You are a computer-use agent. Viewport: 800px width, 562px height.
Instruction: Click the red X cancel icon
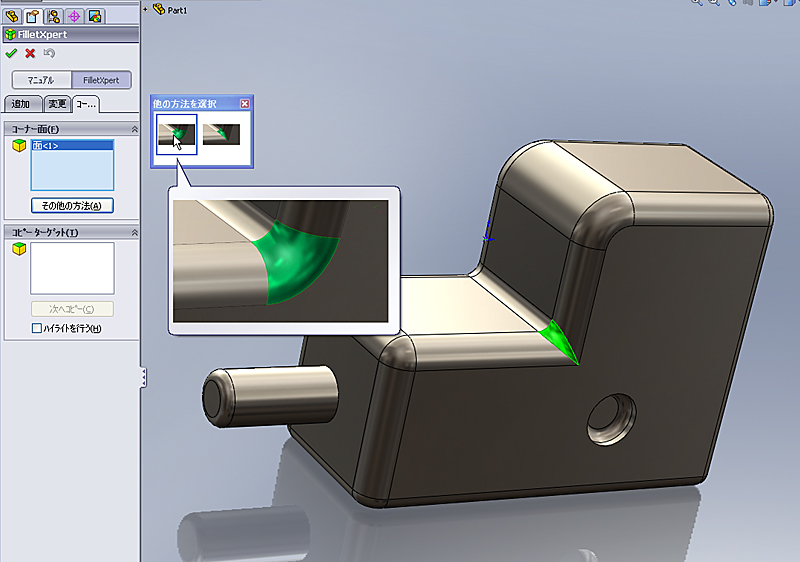pos(30,53)
